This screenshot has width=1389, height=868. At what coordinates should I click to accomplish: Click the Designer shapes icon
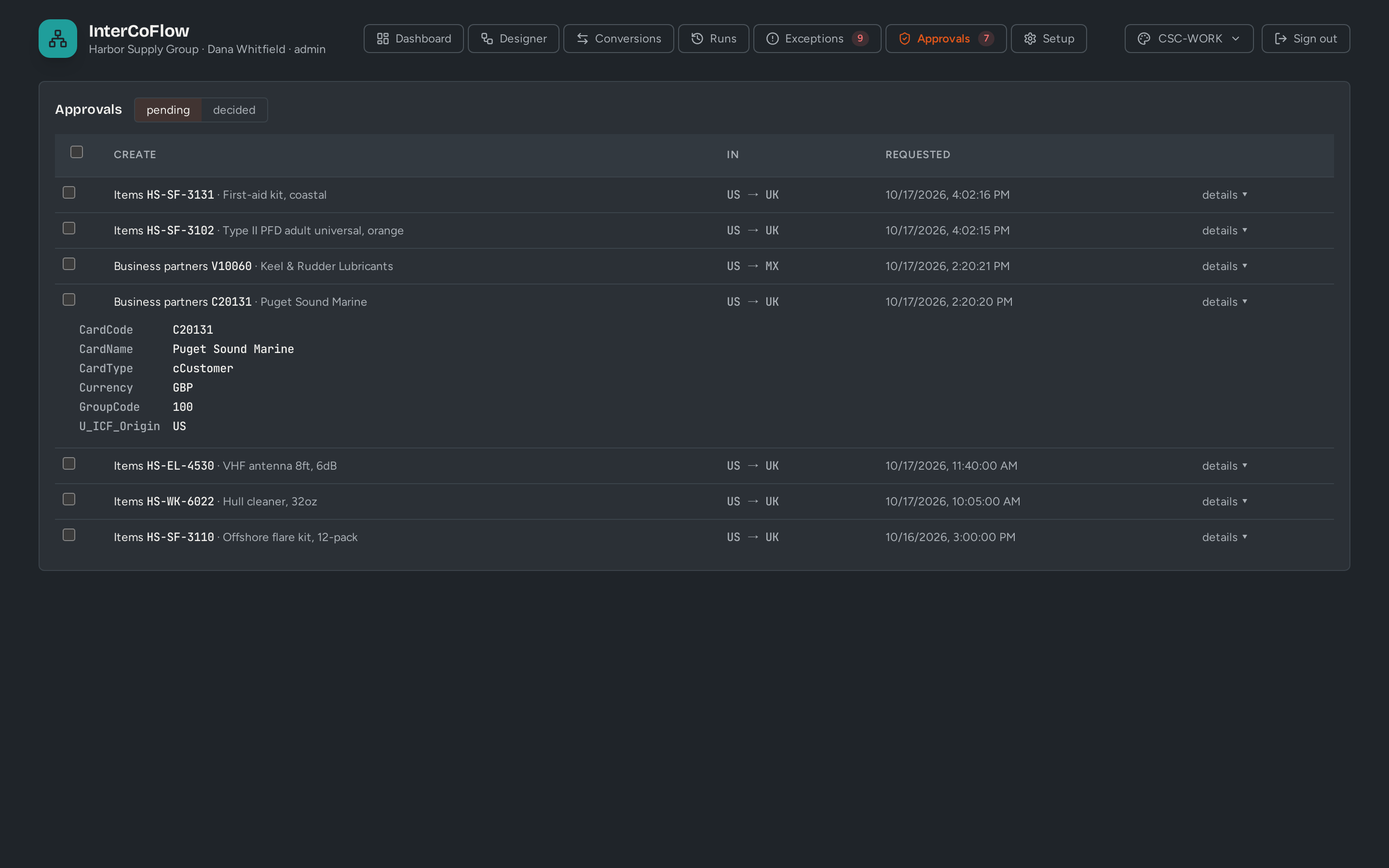[x=487, y=39]
